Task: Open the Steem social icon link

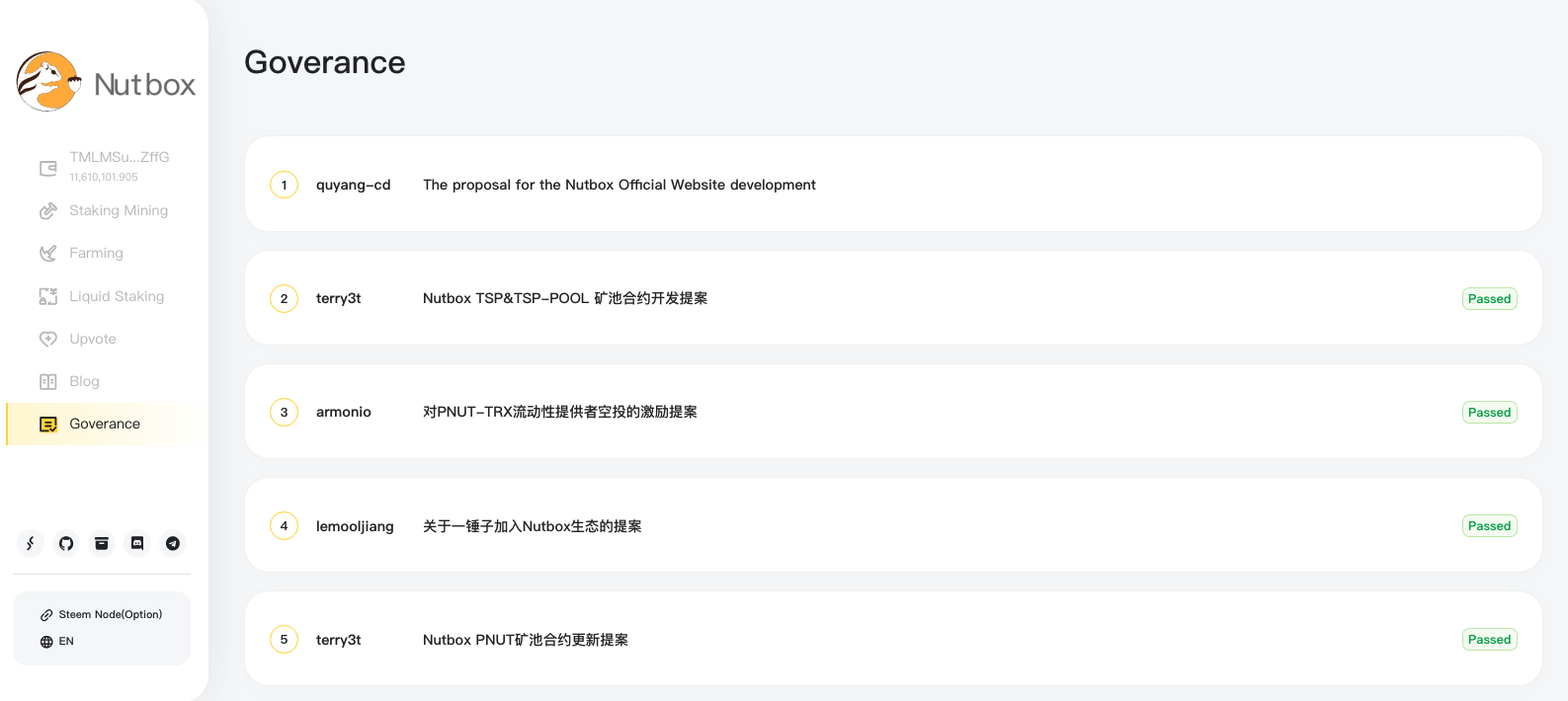Action: pyautogui.click(x=31, y=543)
